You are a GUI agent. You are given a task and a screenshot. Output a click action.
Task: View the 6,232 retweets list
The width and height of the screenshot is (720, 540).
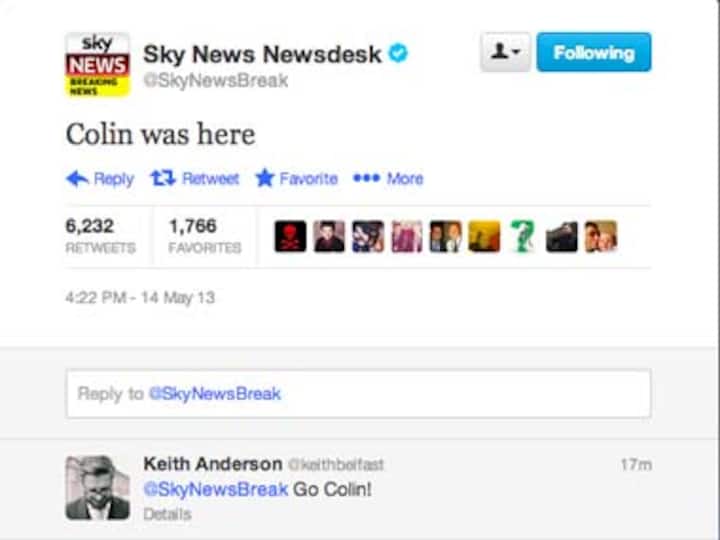coord(101,236)
